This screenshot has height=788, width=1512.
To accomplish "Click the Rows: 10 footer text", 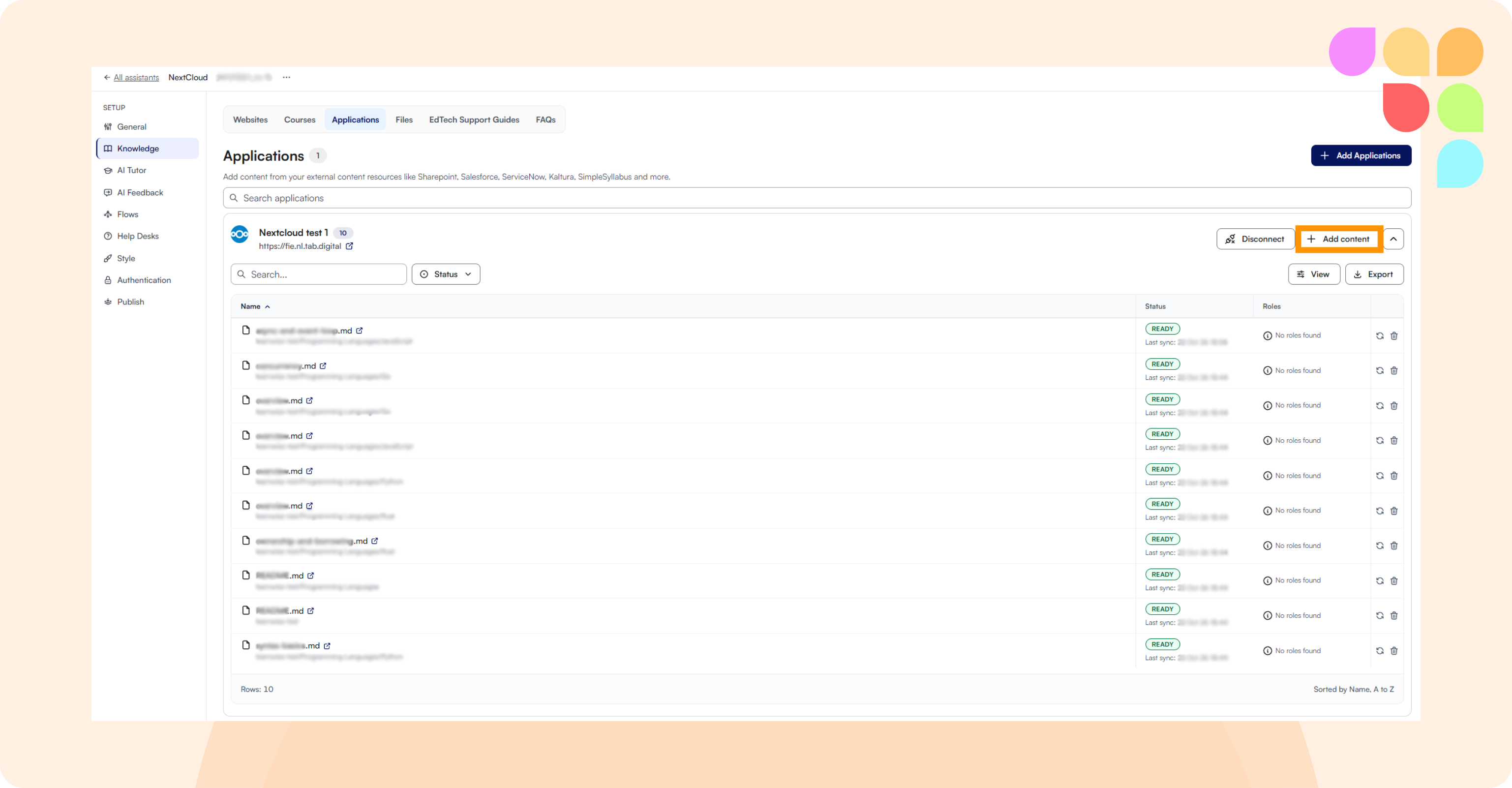I will [x=256, y=689].
